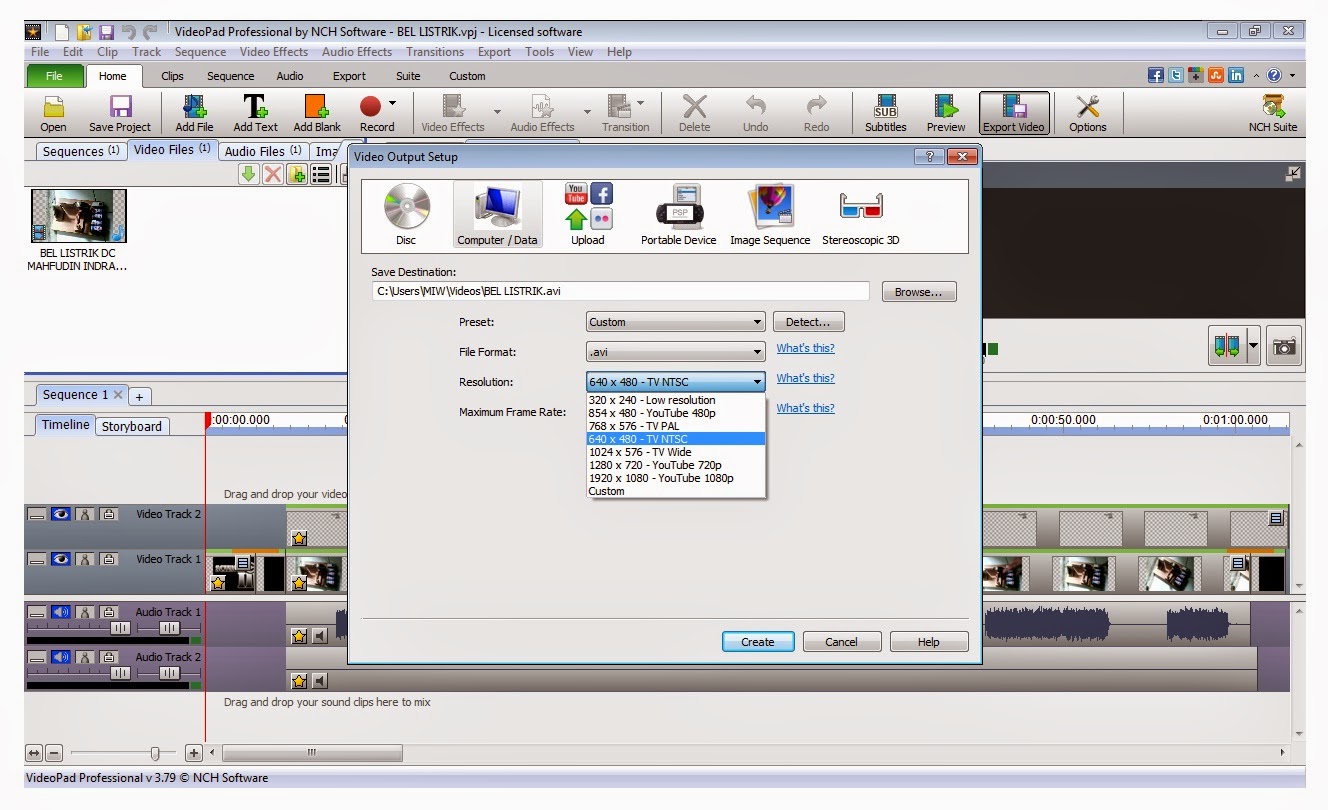Toggle the solo icon on Audio Track 1
1328x810 pixels.
[x=85, y=612]
